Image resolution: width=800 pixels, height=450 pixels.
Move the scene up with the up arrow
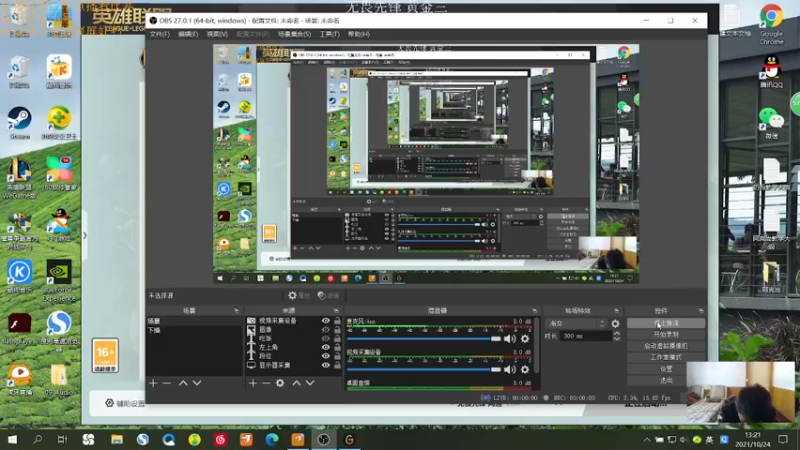click(183, 383)
